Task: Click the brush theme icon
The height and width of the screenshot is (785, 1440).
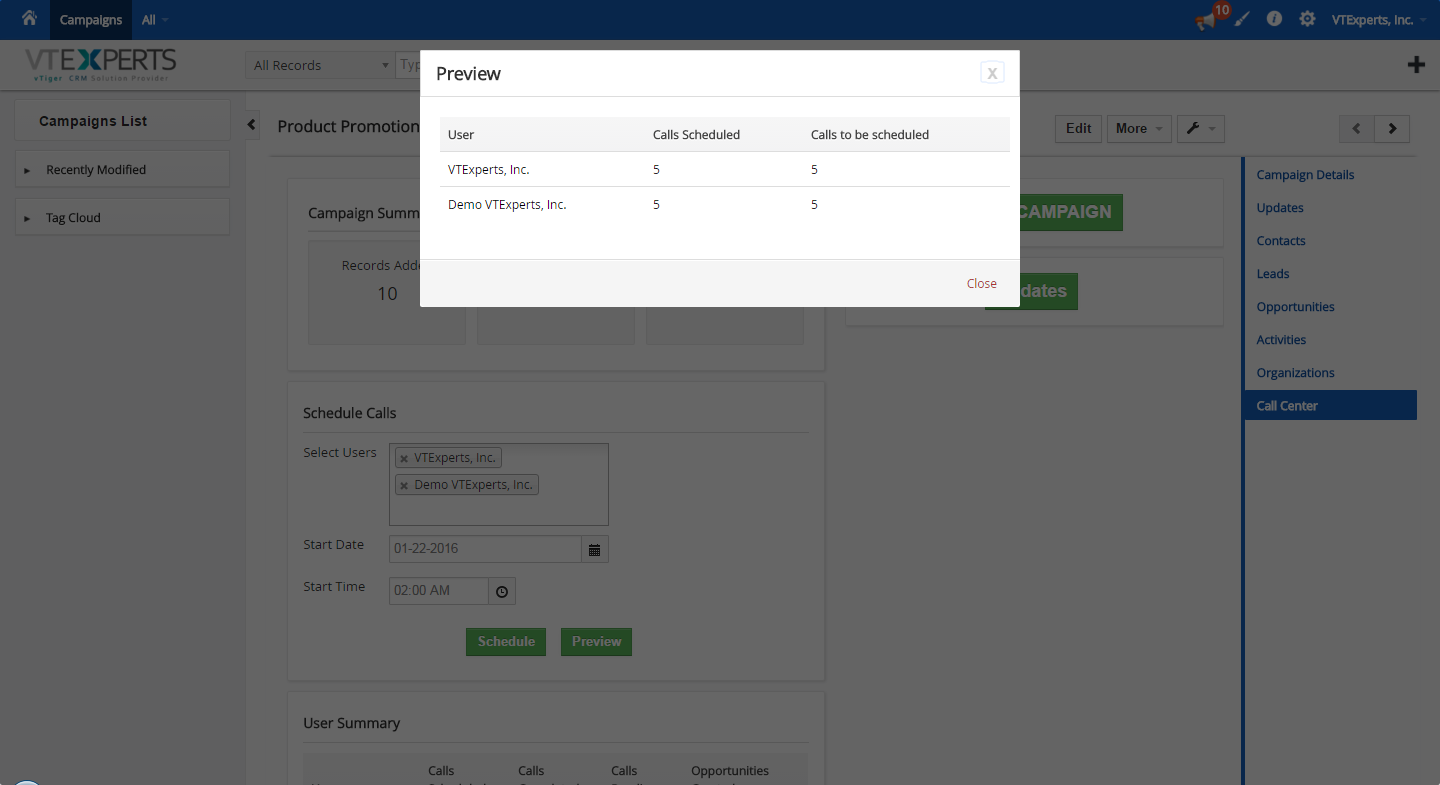Action: [x=1242, y=19]
